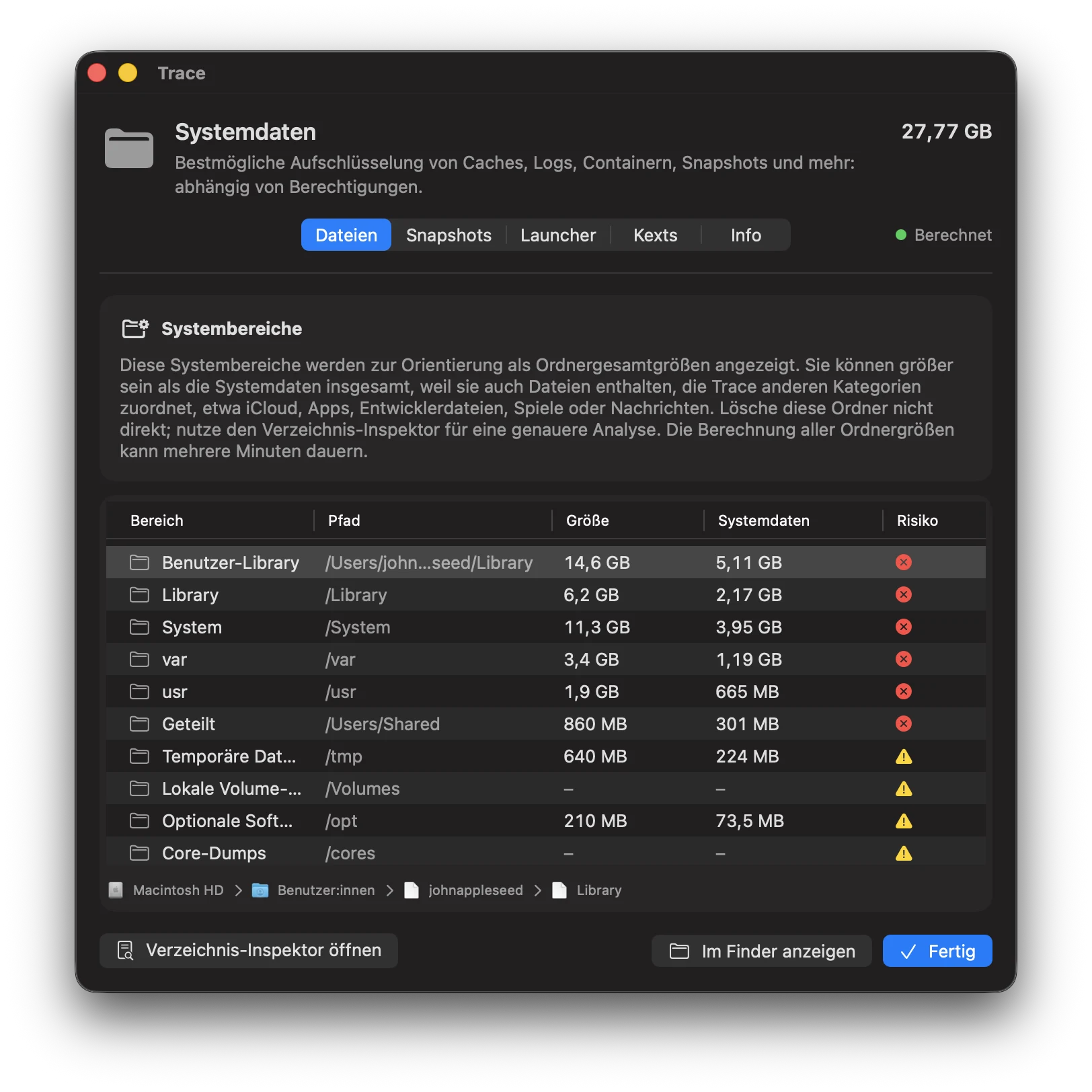
Task: Click folder icon in Lokale Volume row
Action: [139, 788]
